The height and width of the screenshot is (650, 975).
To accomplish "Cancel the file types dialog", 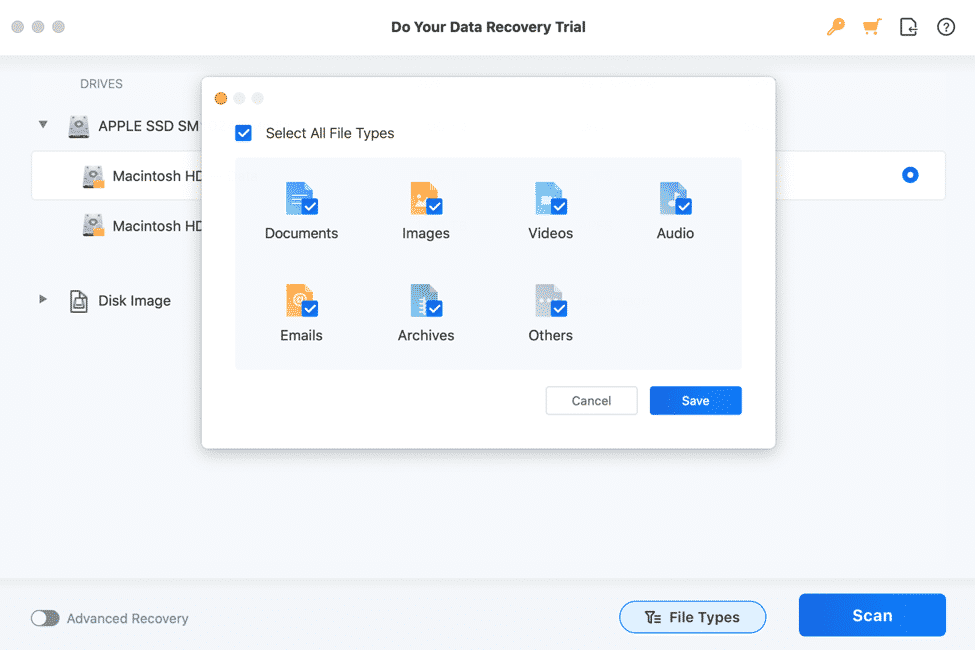I will [591, 400].
